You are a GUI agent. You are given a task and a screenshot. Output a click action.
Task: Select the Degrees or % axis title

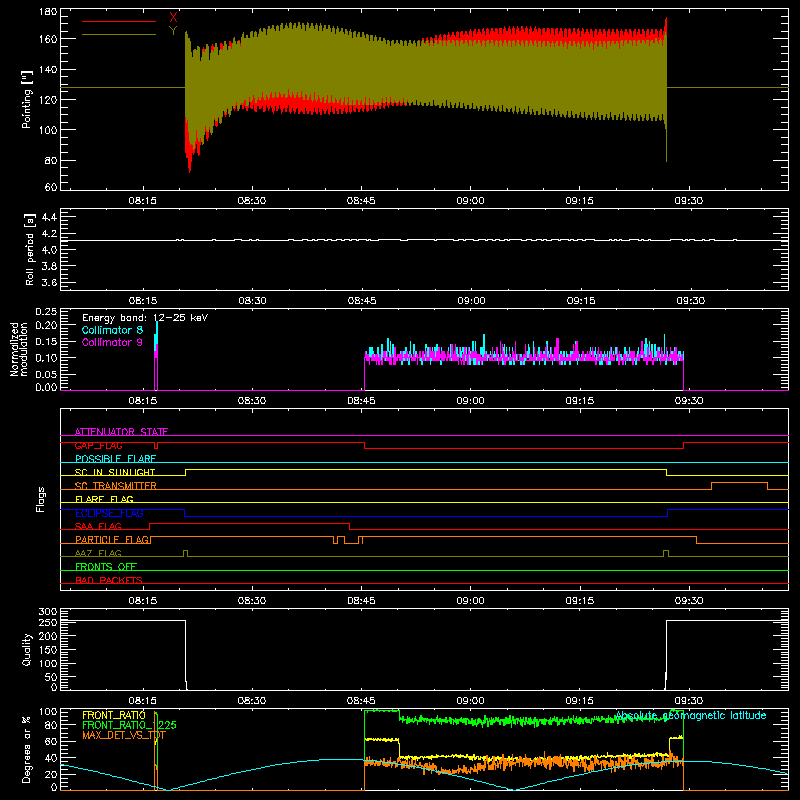tap(27, 749)
